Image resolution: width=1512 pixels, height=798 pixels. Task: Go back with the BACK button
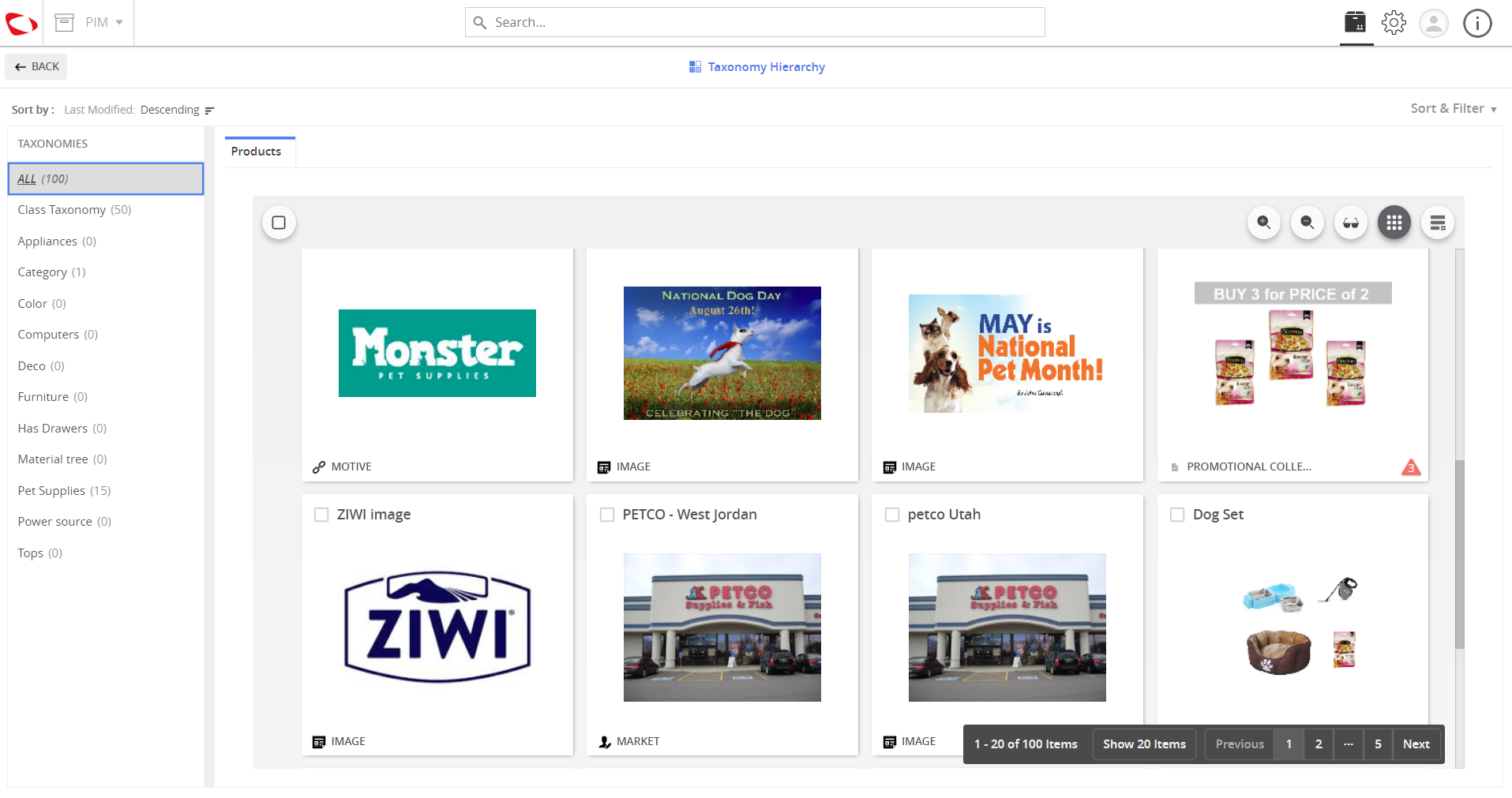point(36,67)
